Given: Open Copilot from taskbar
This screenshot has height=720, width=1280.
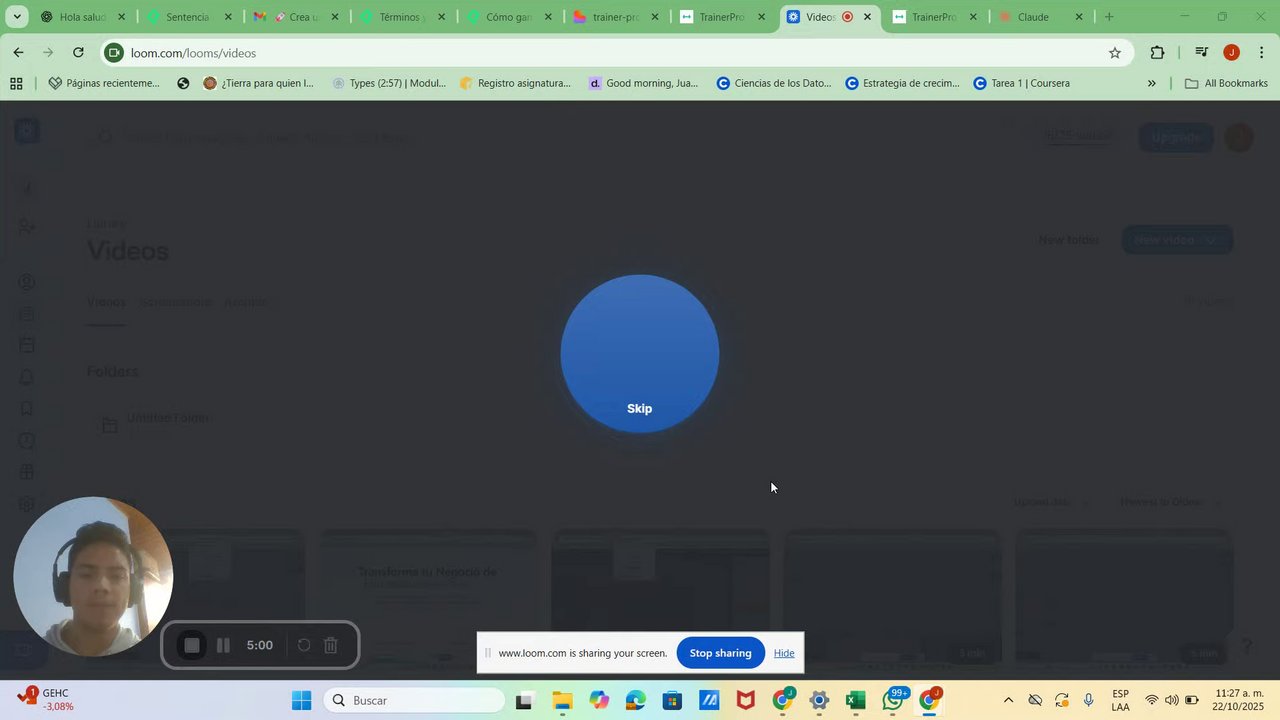Looking at the screenshot, I should pos(599,701).
